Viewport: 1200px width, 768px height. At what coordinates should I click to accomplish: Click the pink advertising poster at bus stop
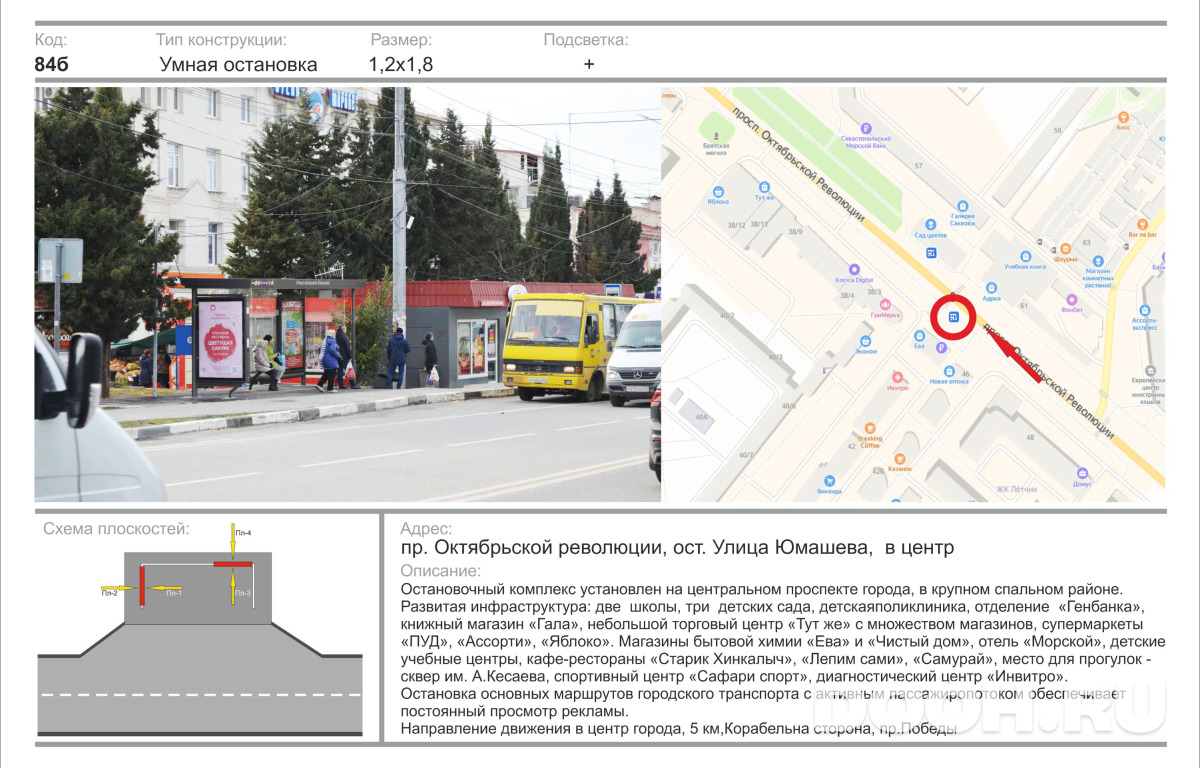tap(221, 339)
